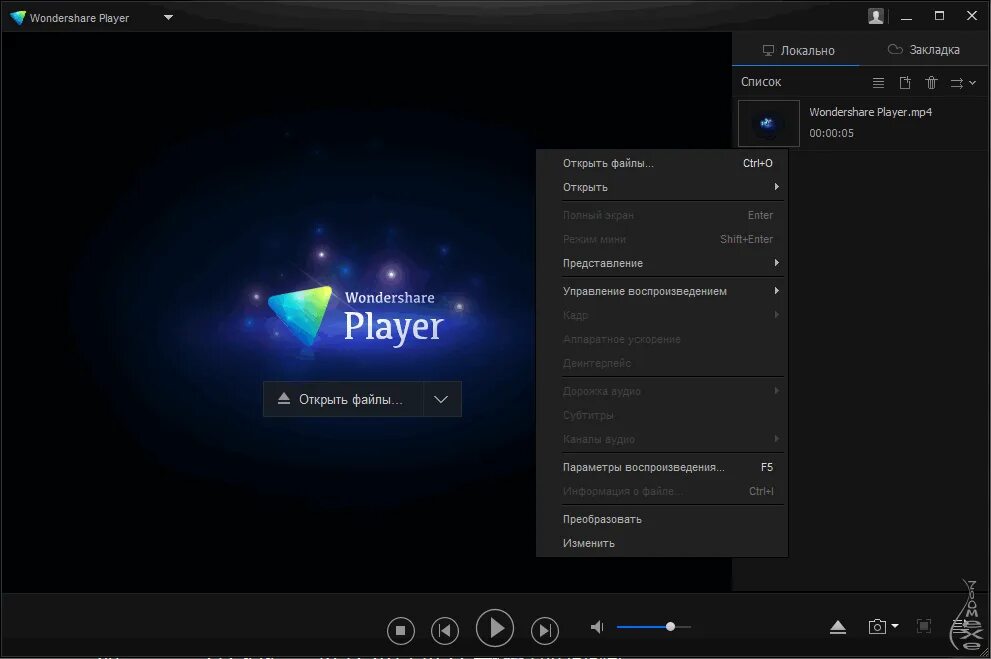Close the Wondershare Player window
Screen dimensions: 991x659
(972, 16)
